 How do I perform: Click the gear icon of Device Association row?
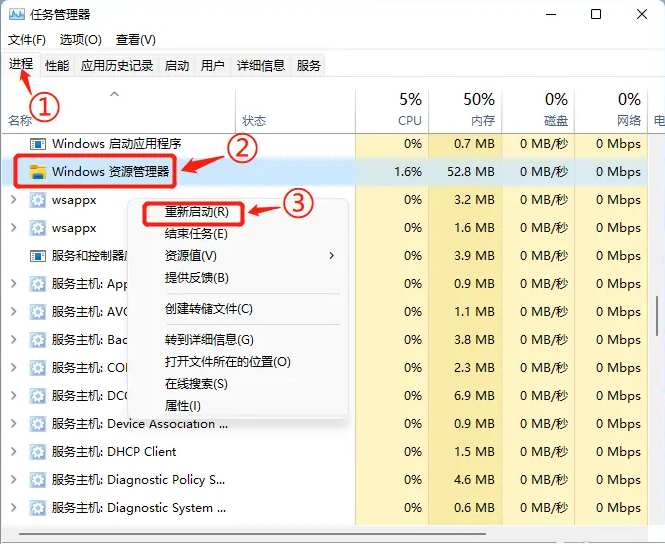click(38, 424)
